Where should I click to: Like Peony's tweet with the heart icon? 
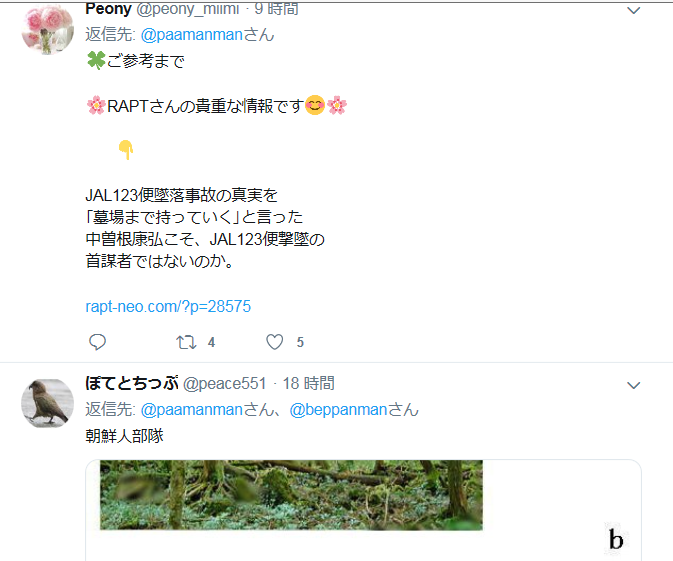275,342
